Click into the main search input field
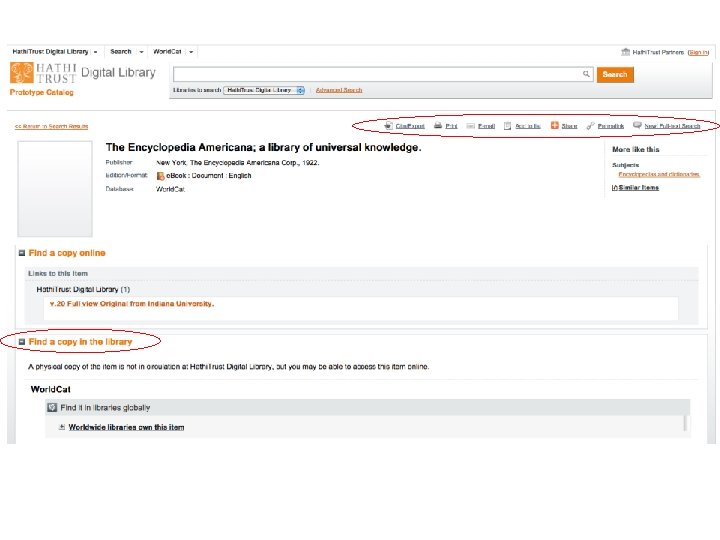 377,74
